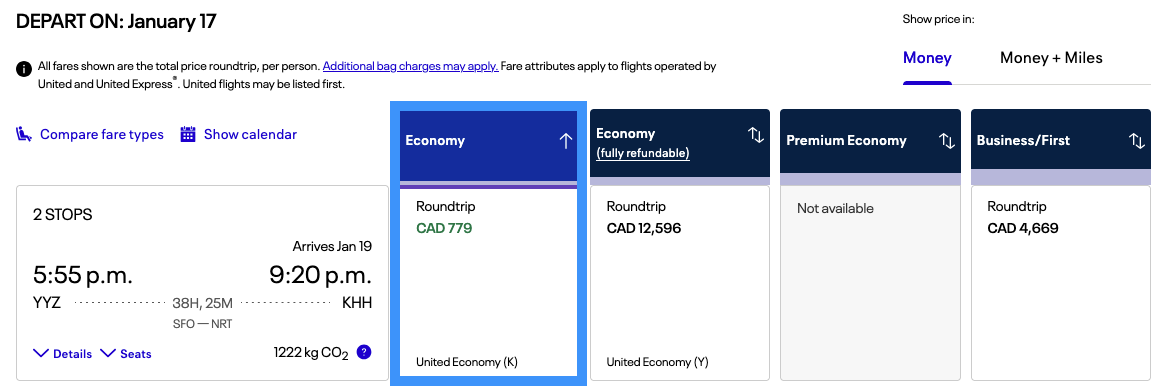Select the CAD 12,596 refundable Economy fare
Screen dimensions: 1168x389
tap(679, 282)
